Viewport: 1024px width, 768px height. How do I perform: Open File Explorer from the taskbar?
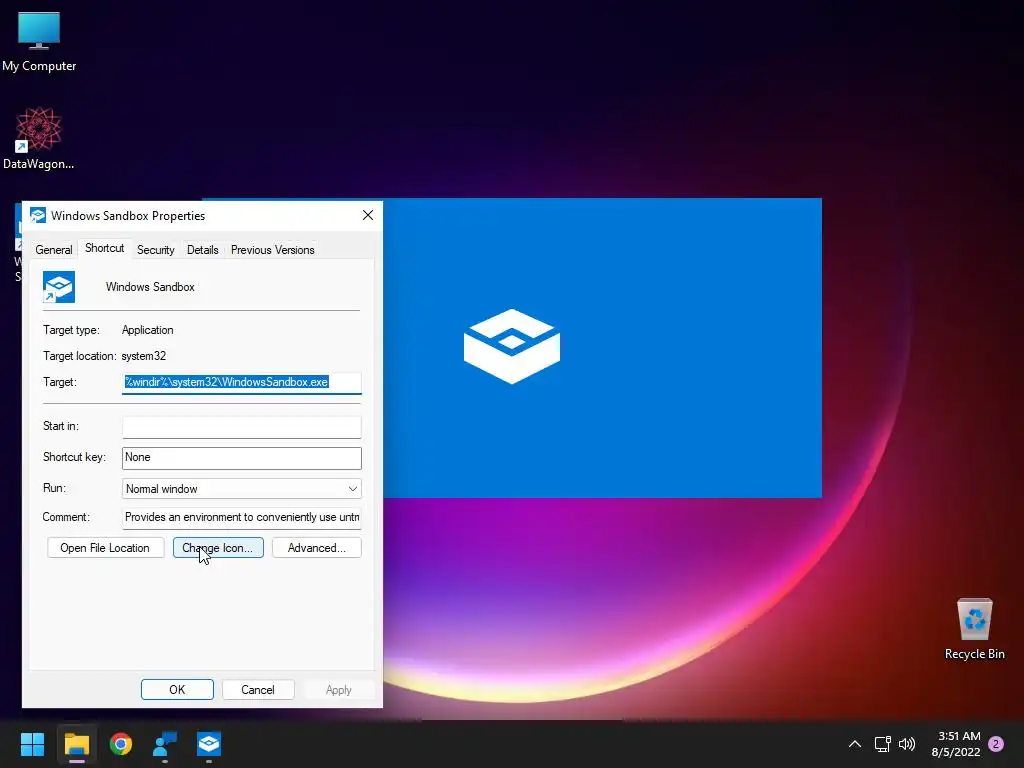click(76, 744)
